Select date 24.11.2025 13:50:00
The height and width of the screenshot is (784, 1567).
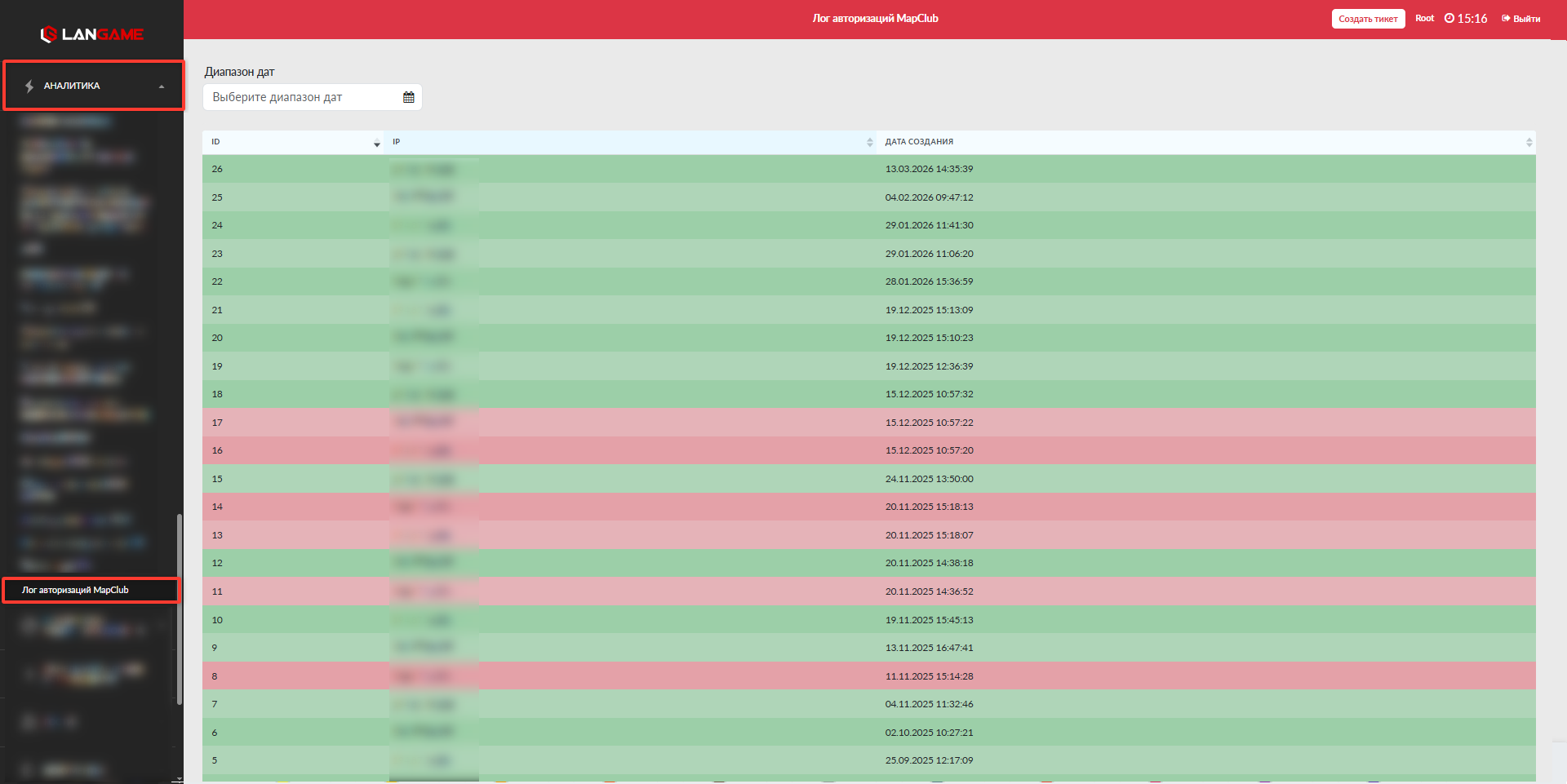pyautogui.click(x=929, y=479)
